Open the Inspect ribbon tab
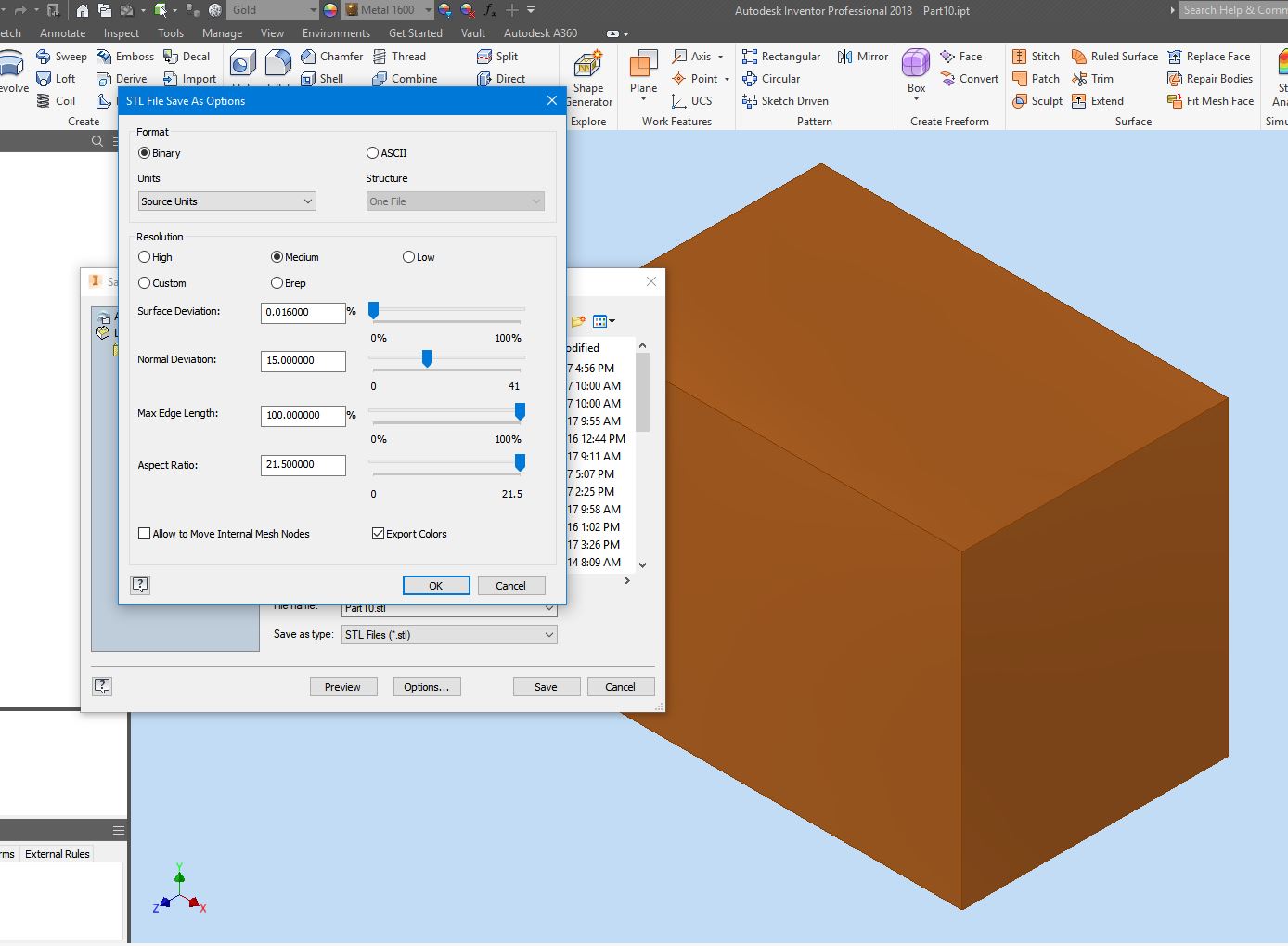The width and height of the screenshot is (1288, 946). click(122, 33)
